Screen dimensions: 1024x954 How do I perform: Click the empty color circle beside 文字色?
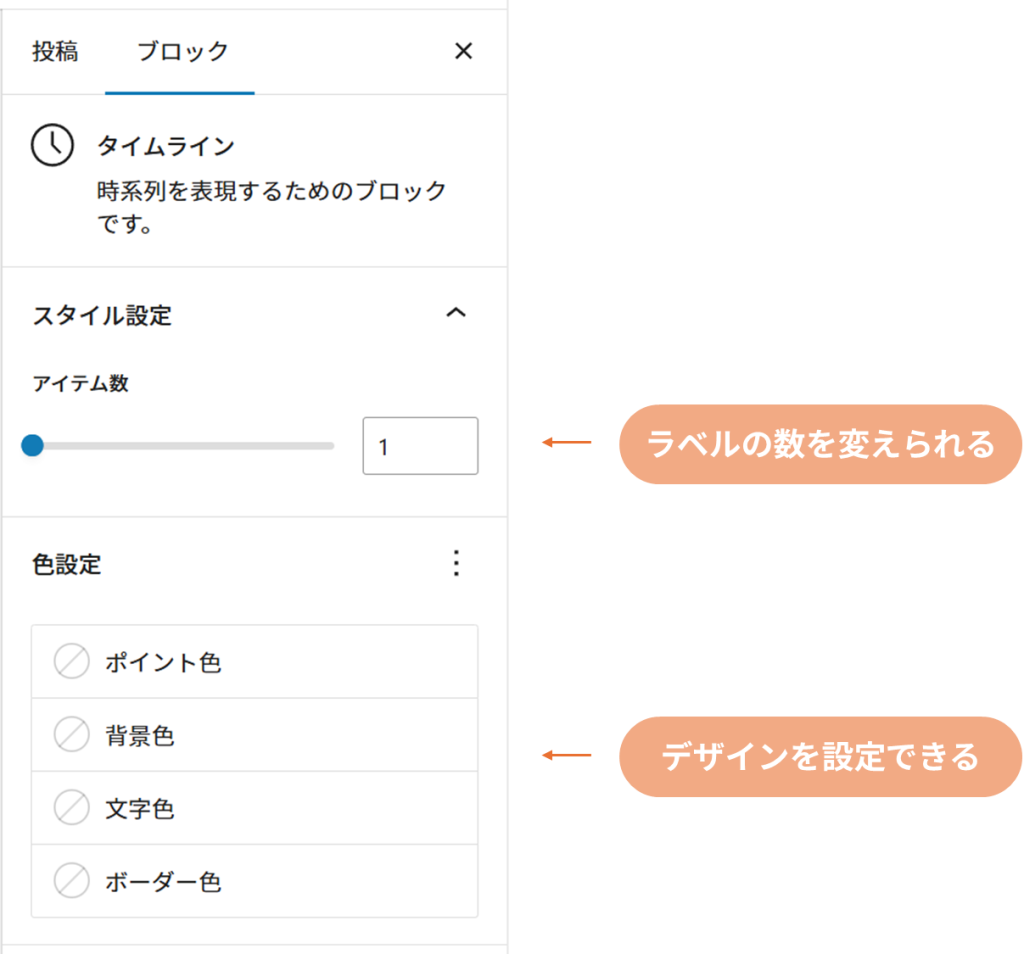72,808
